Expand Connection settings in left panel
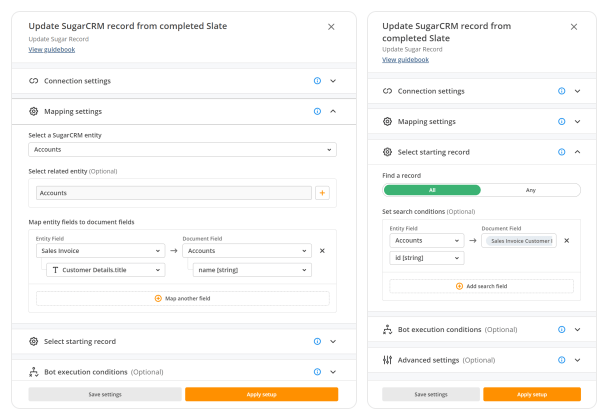The image size is (608, 420). coord(333,81)
